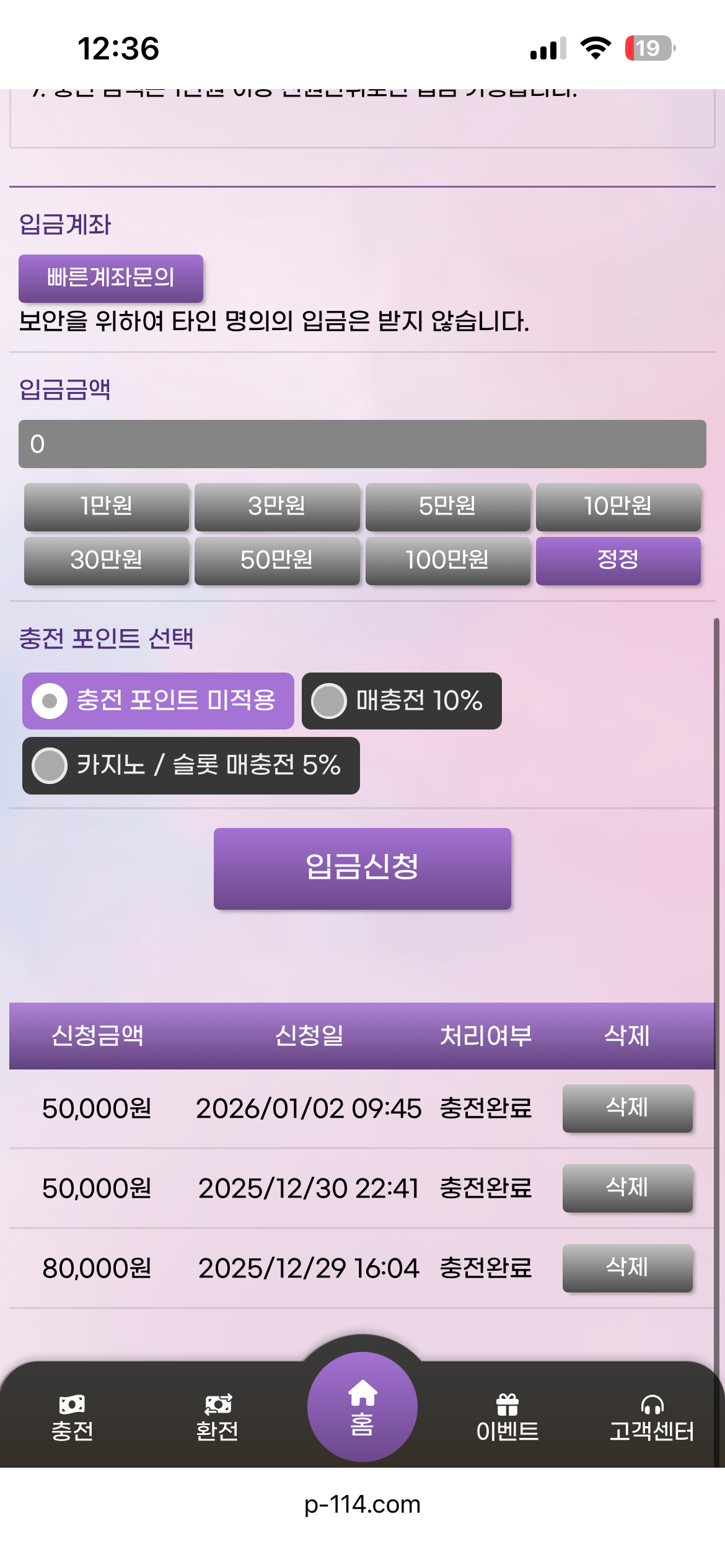Delete the 80,000원 deposit record
The height and width of the screenshot is (1568, 725).
[627, 1268]
